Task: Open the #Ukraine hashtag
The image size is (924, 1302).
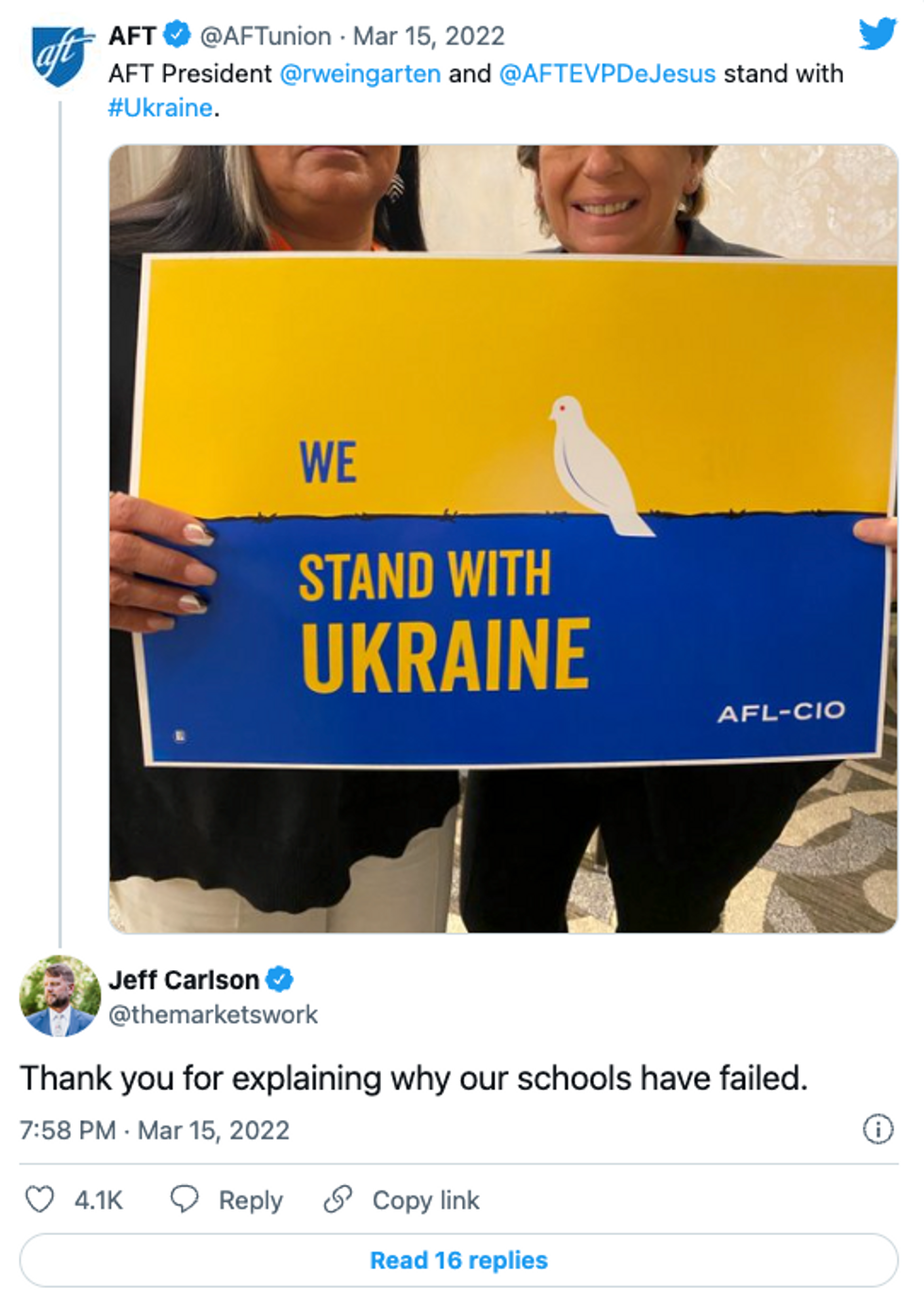Action: tap(160, 107)
